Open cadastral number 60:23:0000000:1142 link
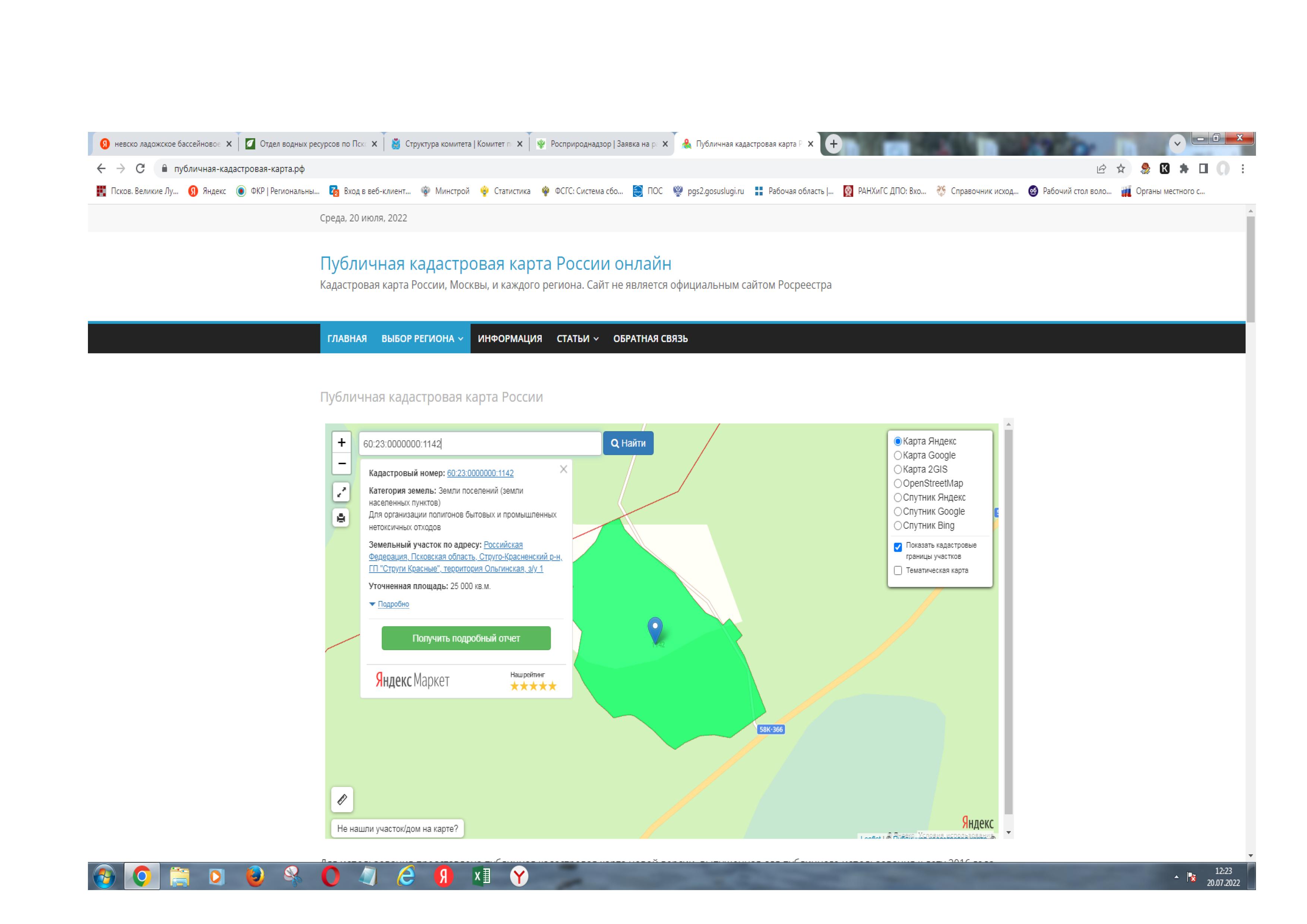Viewport: 1307px width, 924px height. click(481, 474)
